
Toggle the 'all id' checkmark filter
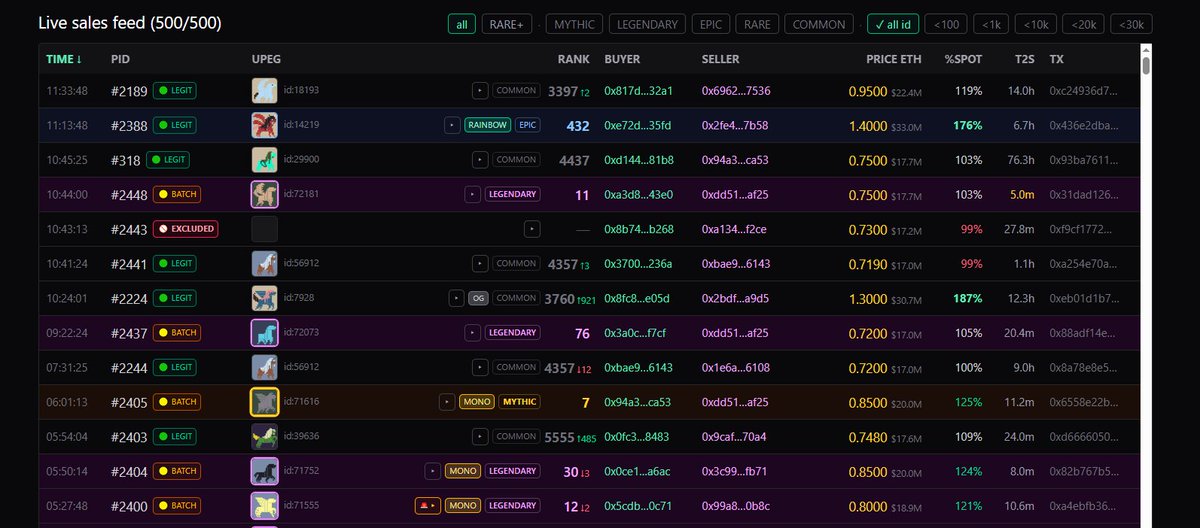click(892, 24)
